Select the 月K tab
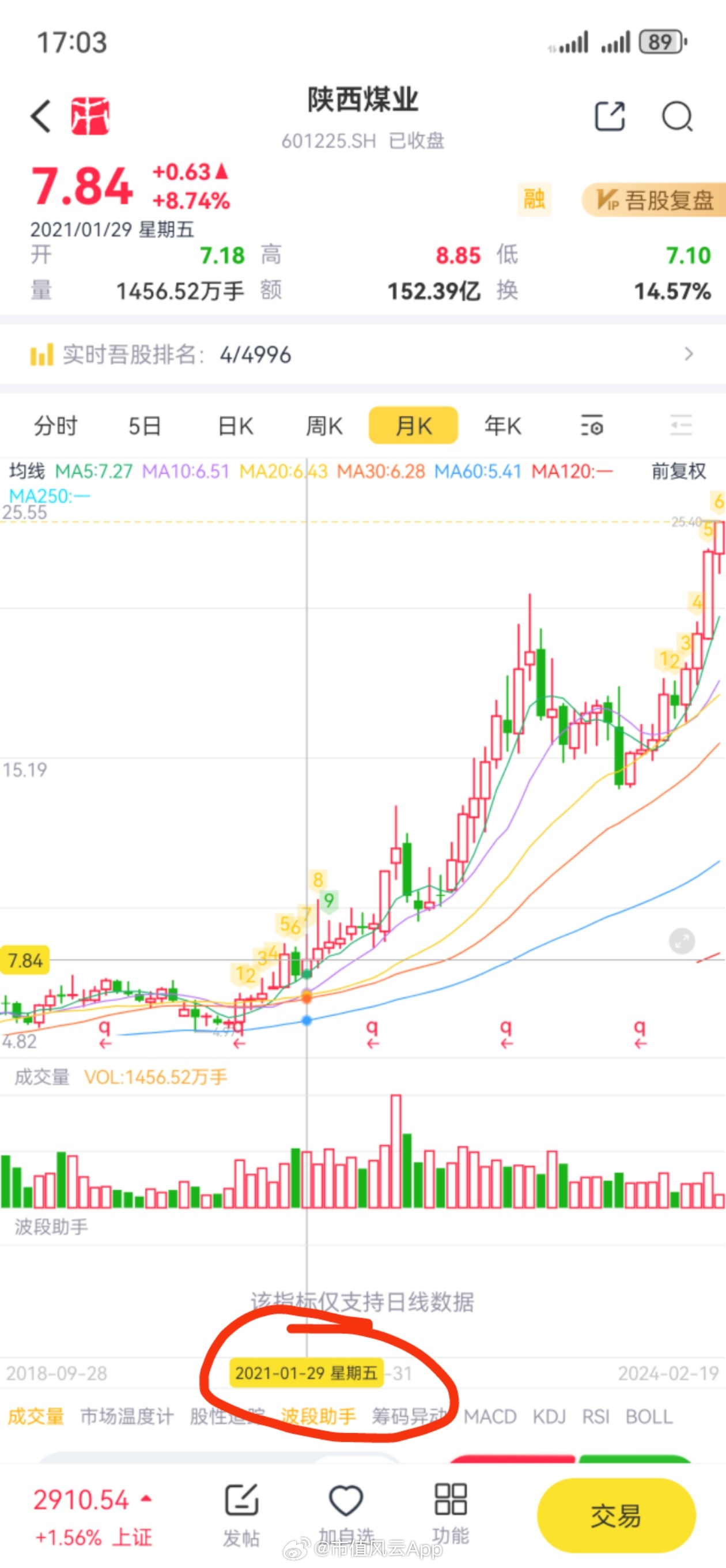 point(413,425)
